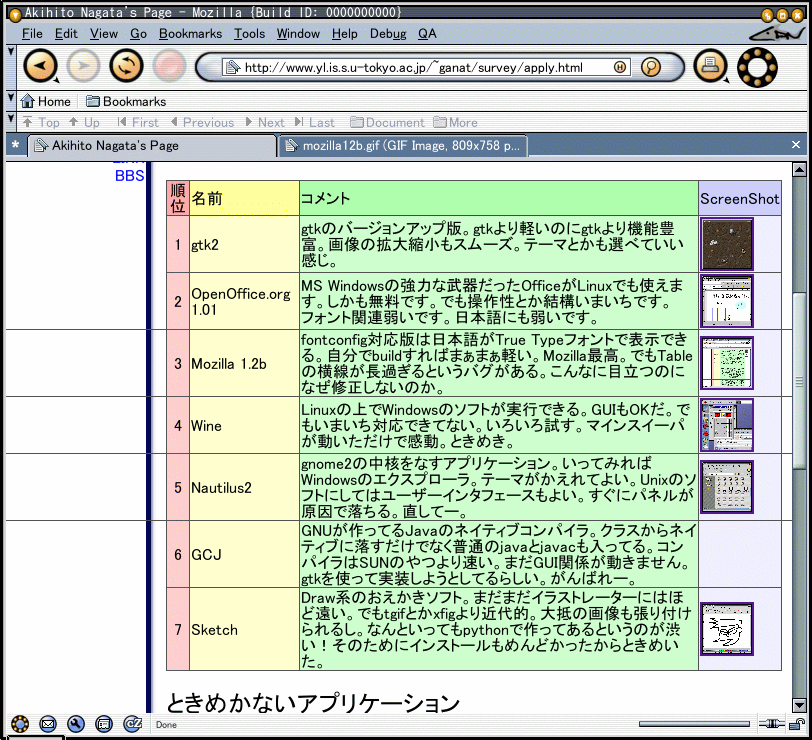
Task: Open the Print button dropdown arrow
Action: 726,80
